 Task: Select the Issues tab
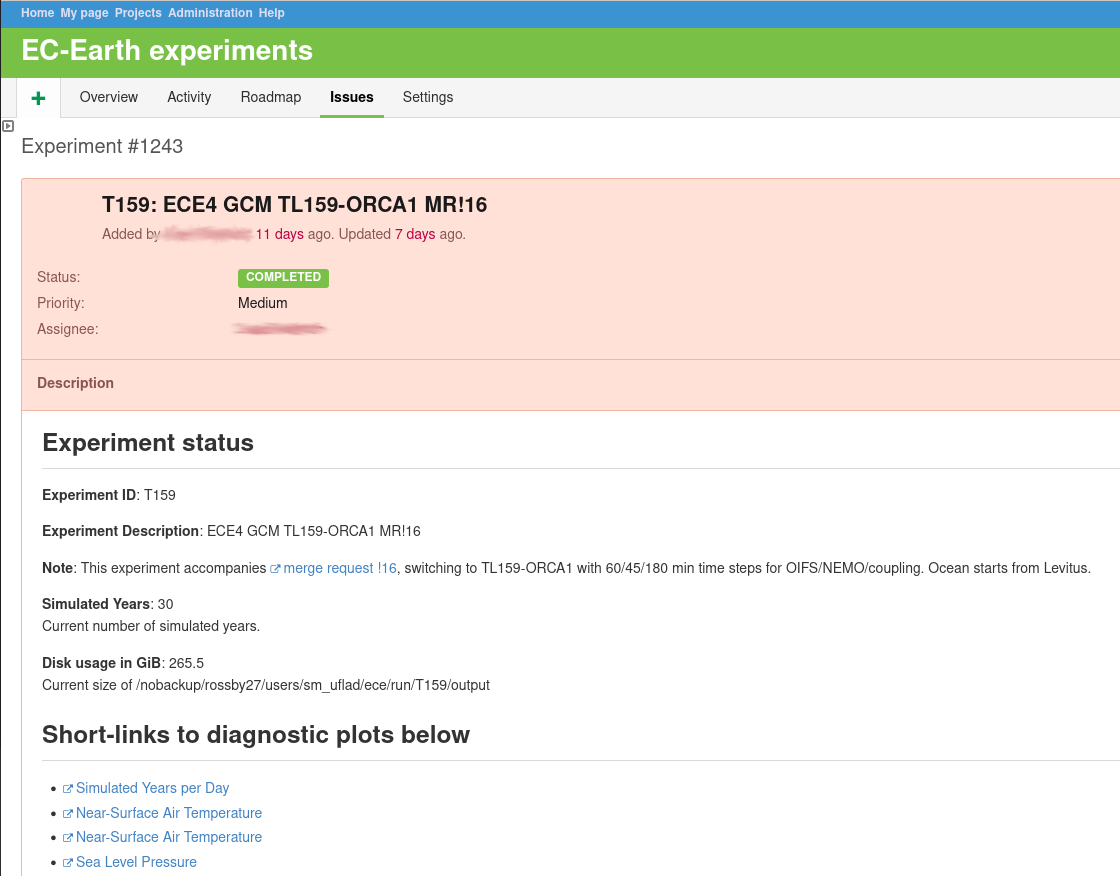tap(351, 97)
